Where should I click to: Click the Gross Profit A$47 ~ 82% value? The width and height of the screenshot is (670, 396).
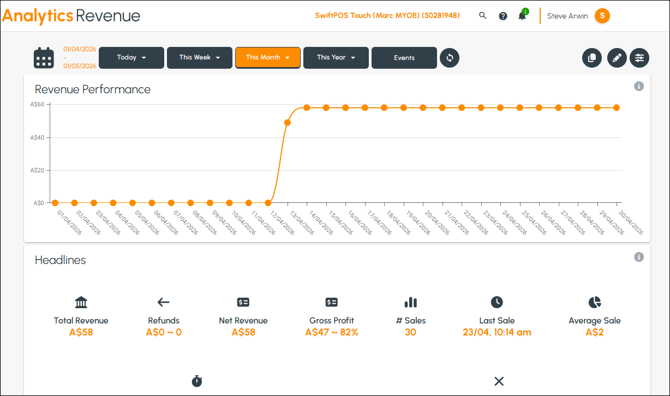332,332
